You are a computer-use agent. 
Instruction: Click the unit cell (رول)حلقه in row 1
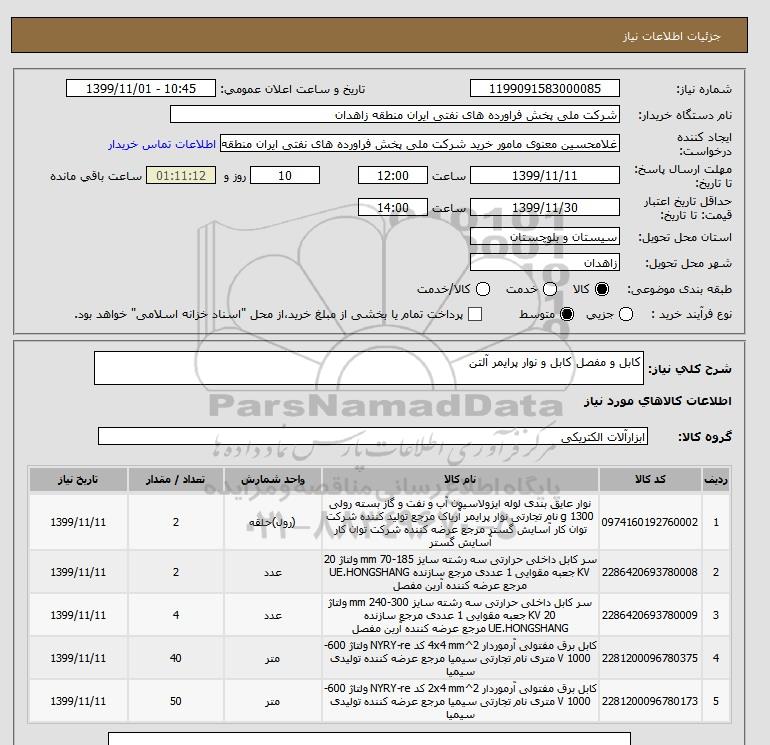273,522
